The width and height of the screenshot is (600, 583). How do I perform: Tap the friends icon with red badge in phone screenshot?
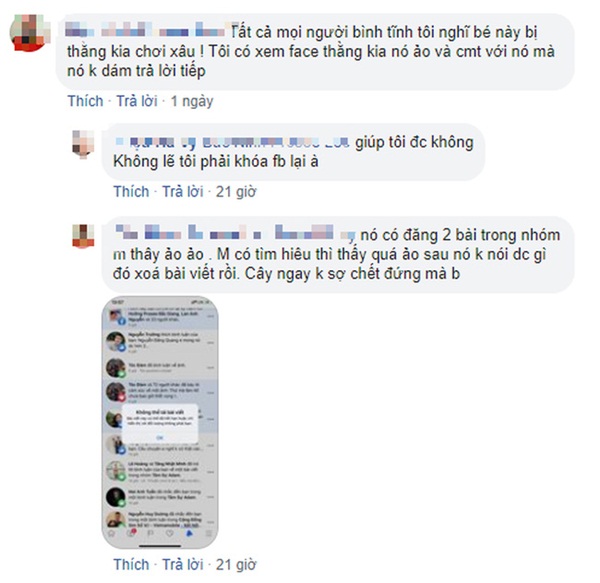[131, 533]
